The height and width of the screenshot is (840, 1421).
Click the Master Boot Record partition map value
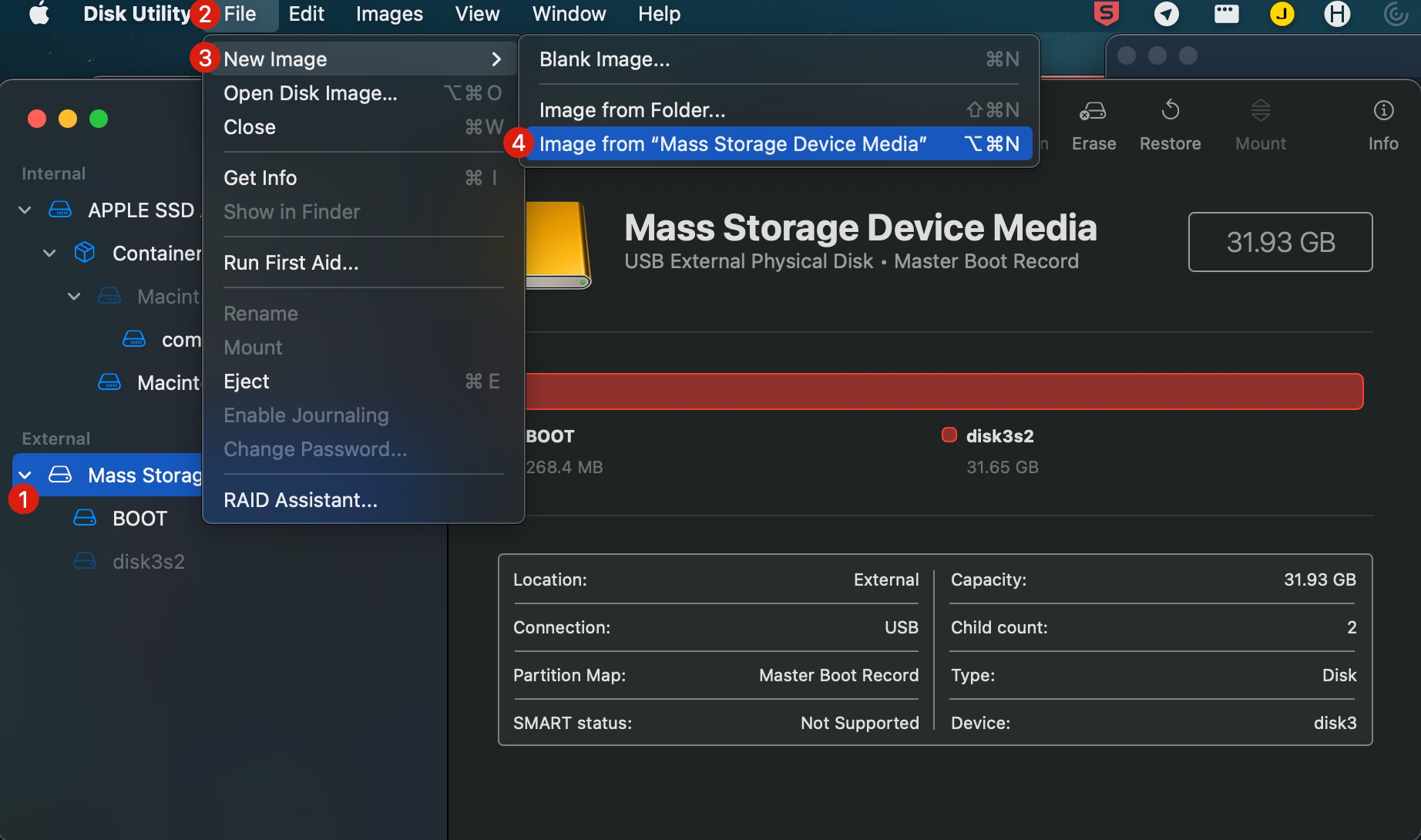point(838,675)
